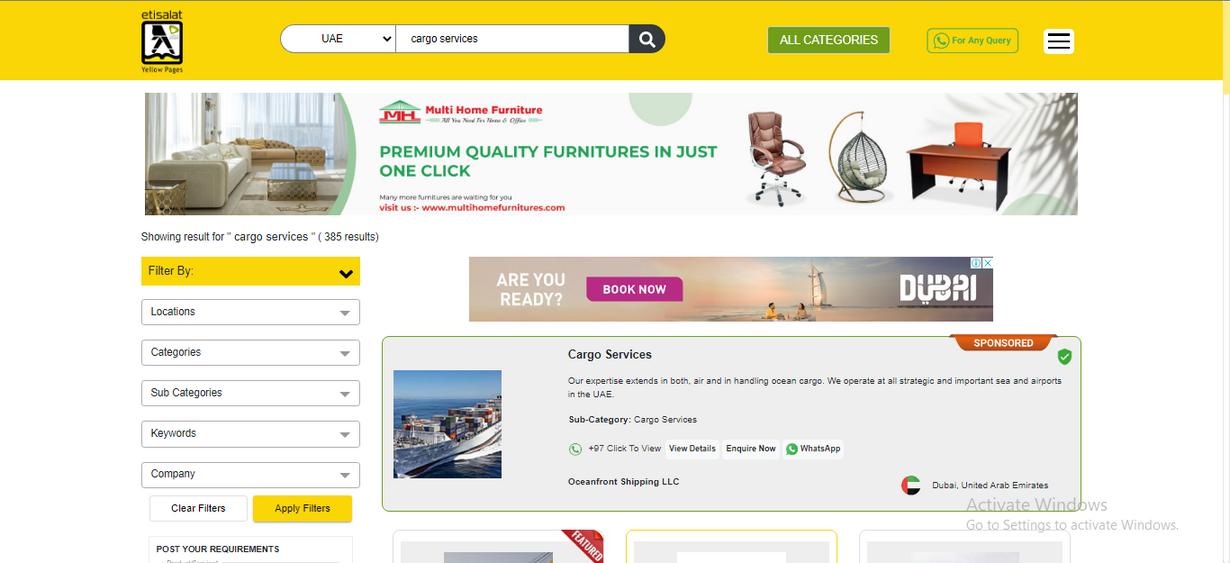Open the hamburger menu icon
The height and width of the screenshot is (563, 1230).
coord(1058,41)
